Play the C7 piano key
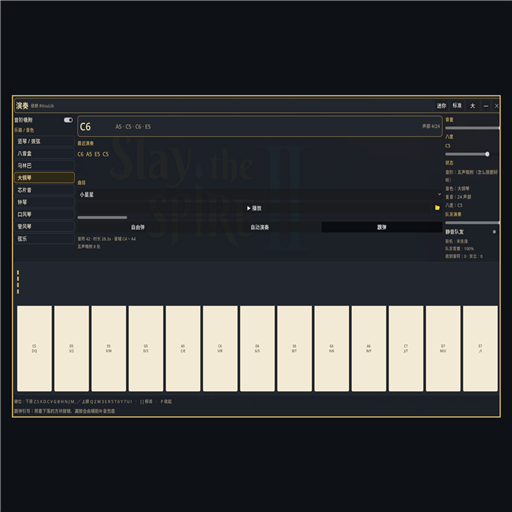Viewport: 512px width, 512px height. click(x=406, y=348)
